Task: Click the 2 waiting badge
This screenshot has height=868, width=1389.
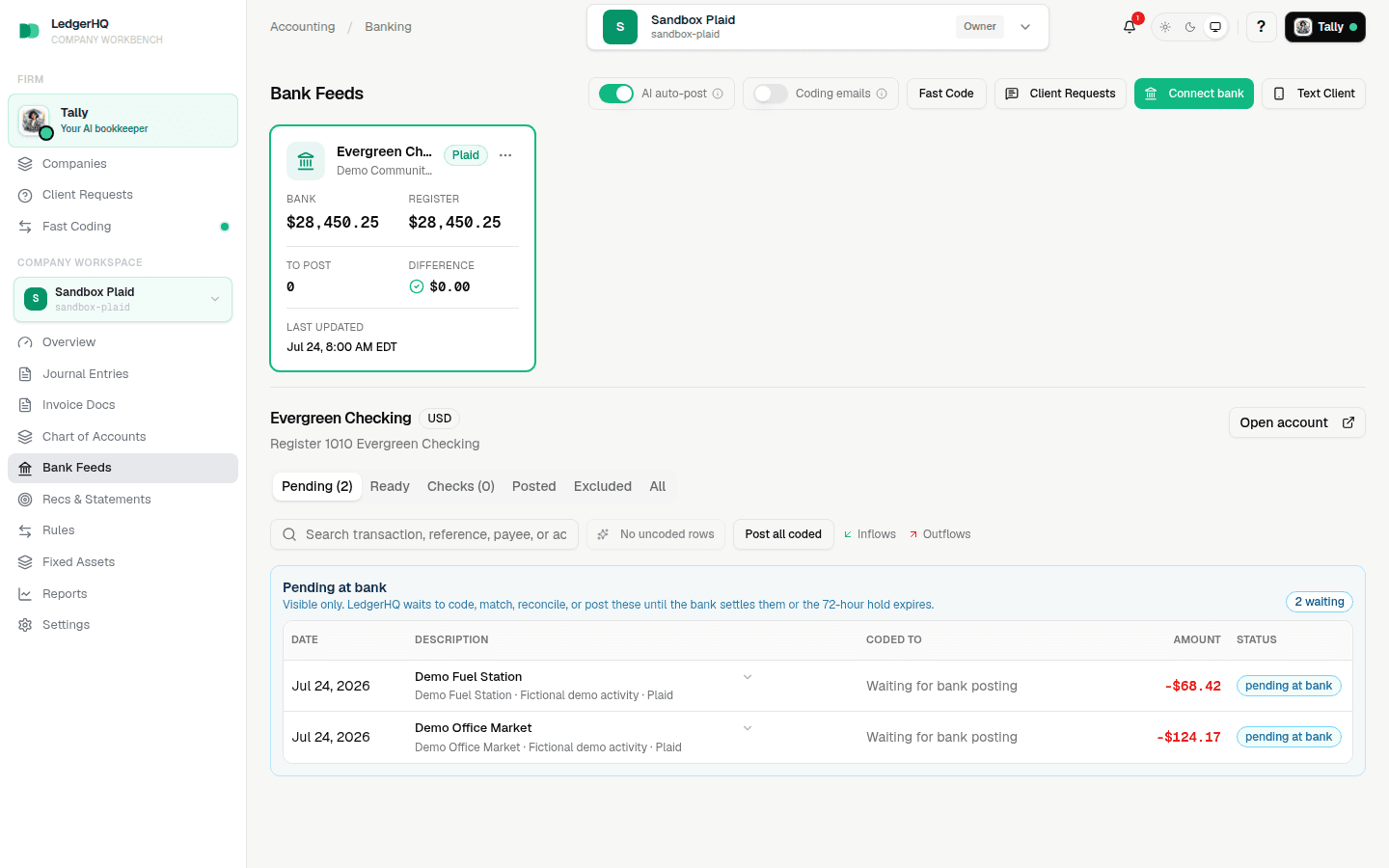Action: (x=1320, y=602)
